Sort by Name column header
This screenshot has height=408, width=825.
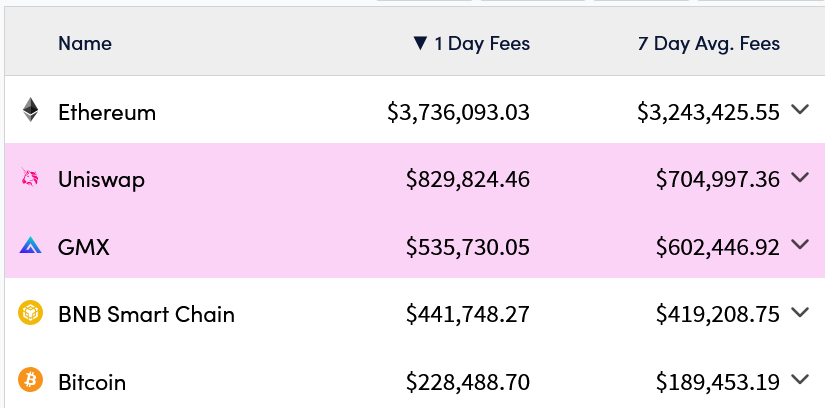click(85, 43)
